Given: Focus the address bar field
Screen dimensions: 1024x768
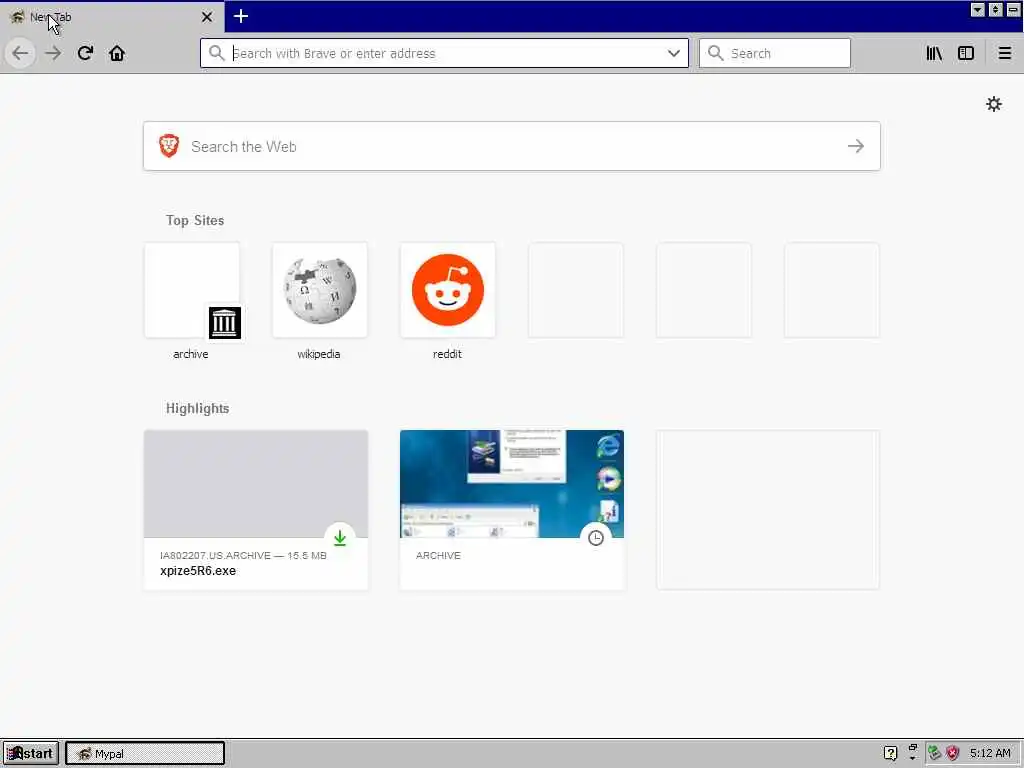Looking at the screenshot, I should pos(444,53).
